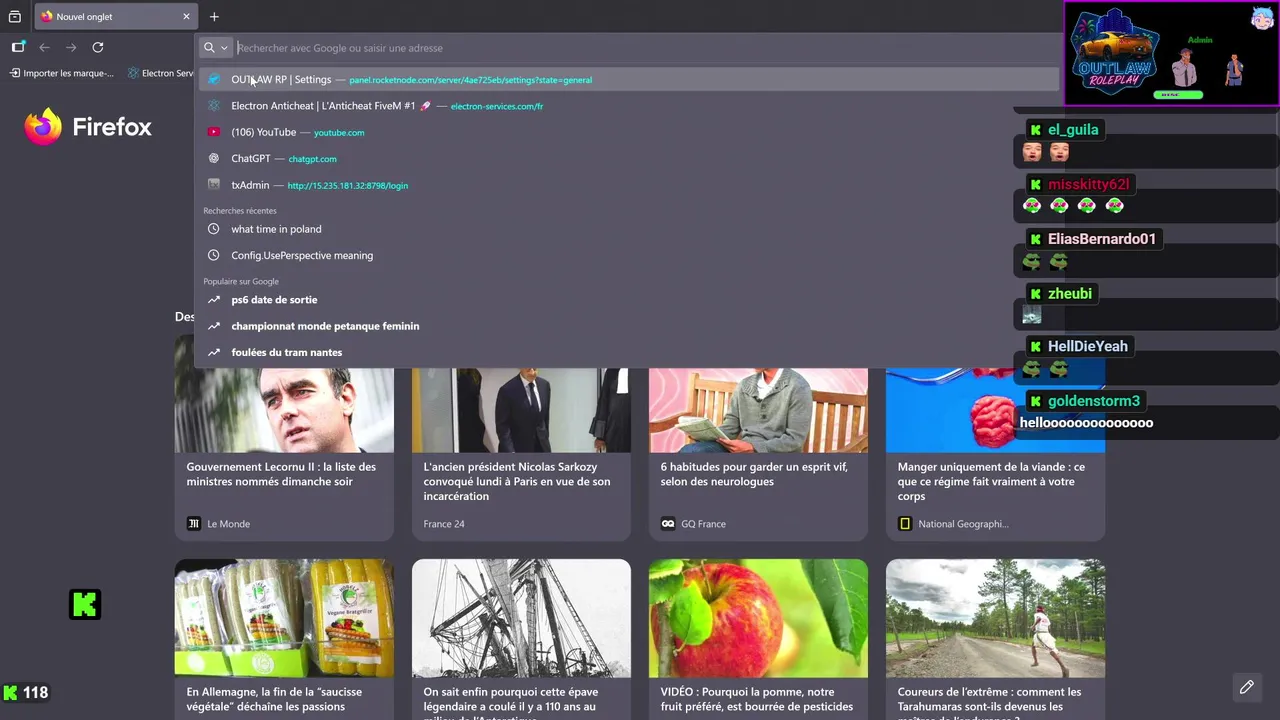This screenshot has height=720, width=1280.
Task: Open Coureurs de l'extrême article title
Action: click(x=989, y=702)
